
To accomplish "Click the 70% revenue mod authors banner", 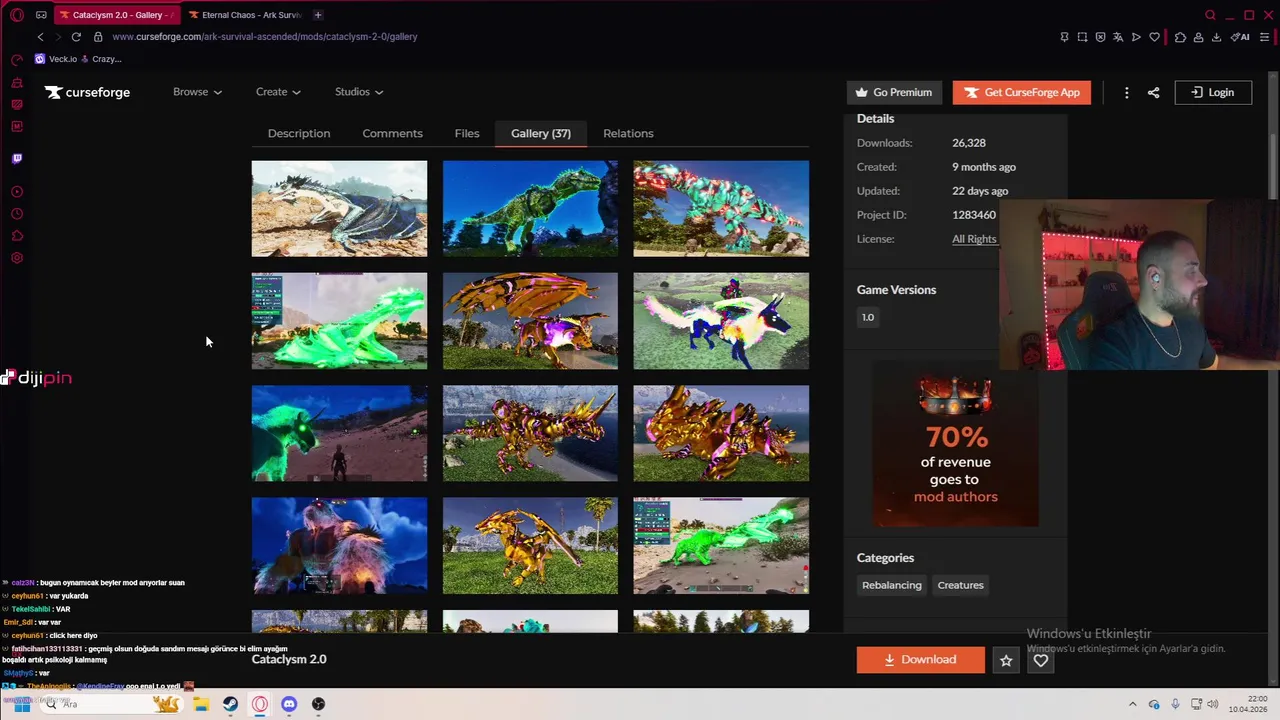I will click(x=955, y=444).
